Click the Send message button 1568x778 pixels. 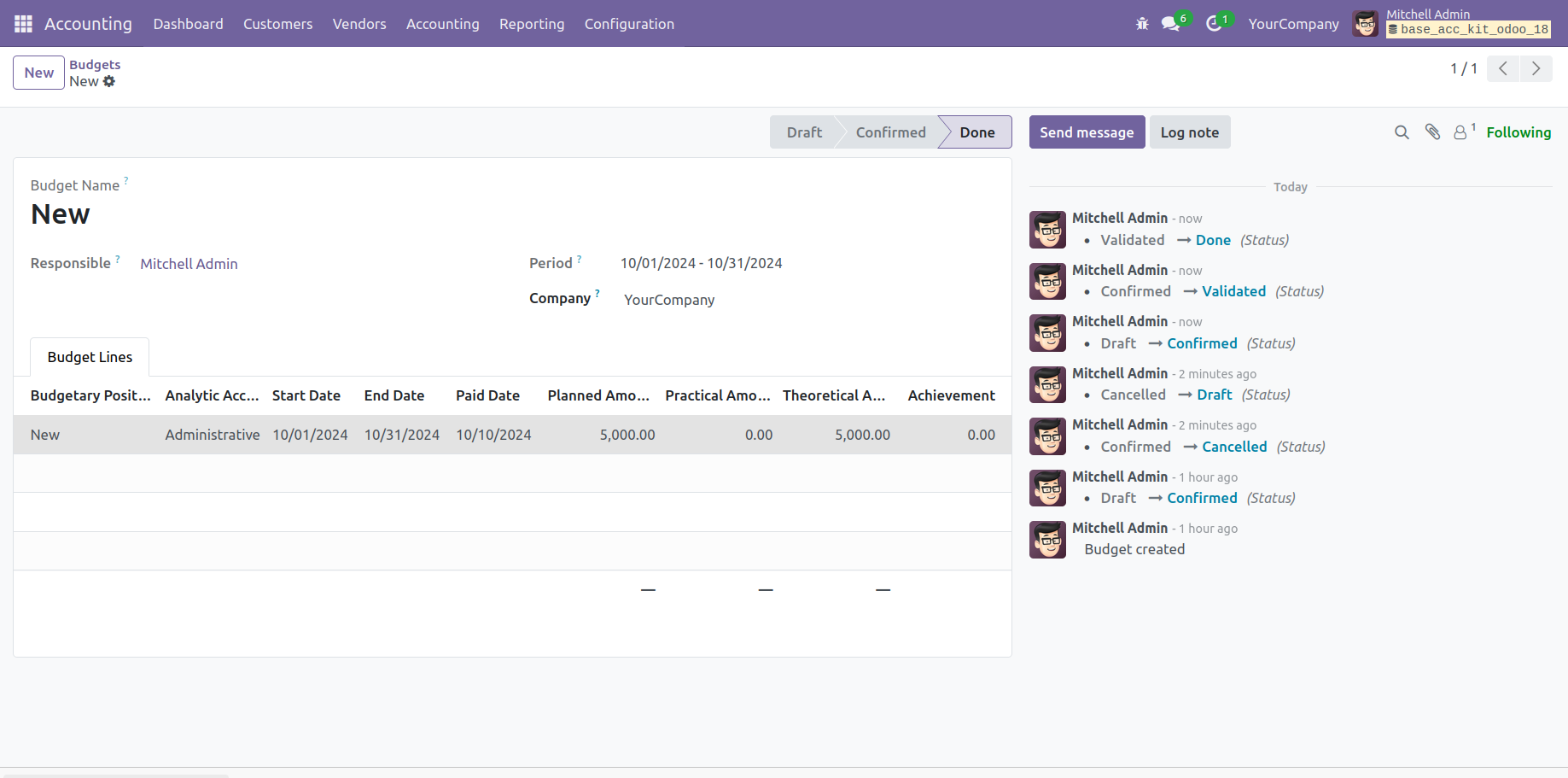(1086, 132)
